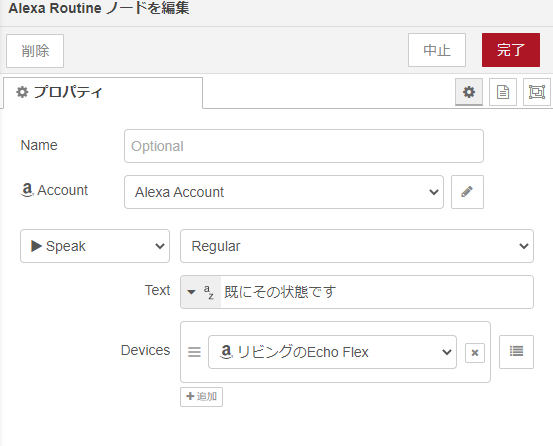
Task: Switch to the プロパティ tab
Action: point(103,93)
